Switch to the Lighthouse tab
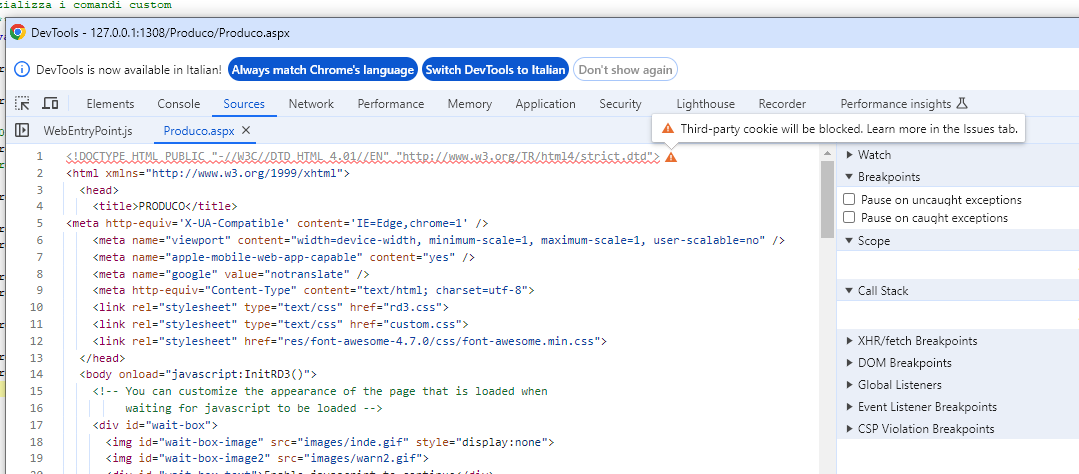This screenshot has height=474, width=1079. (705, 104)
